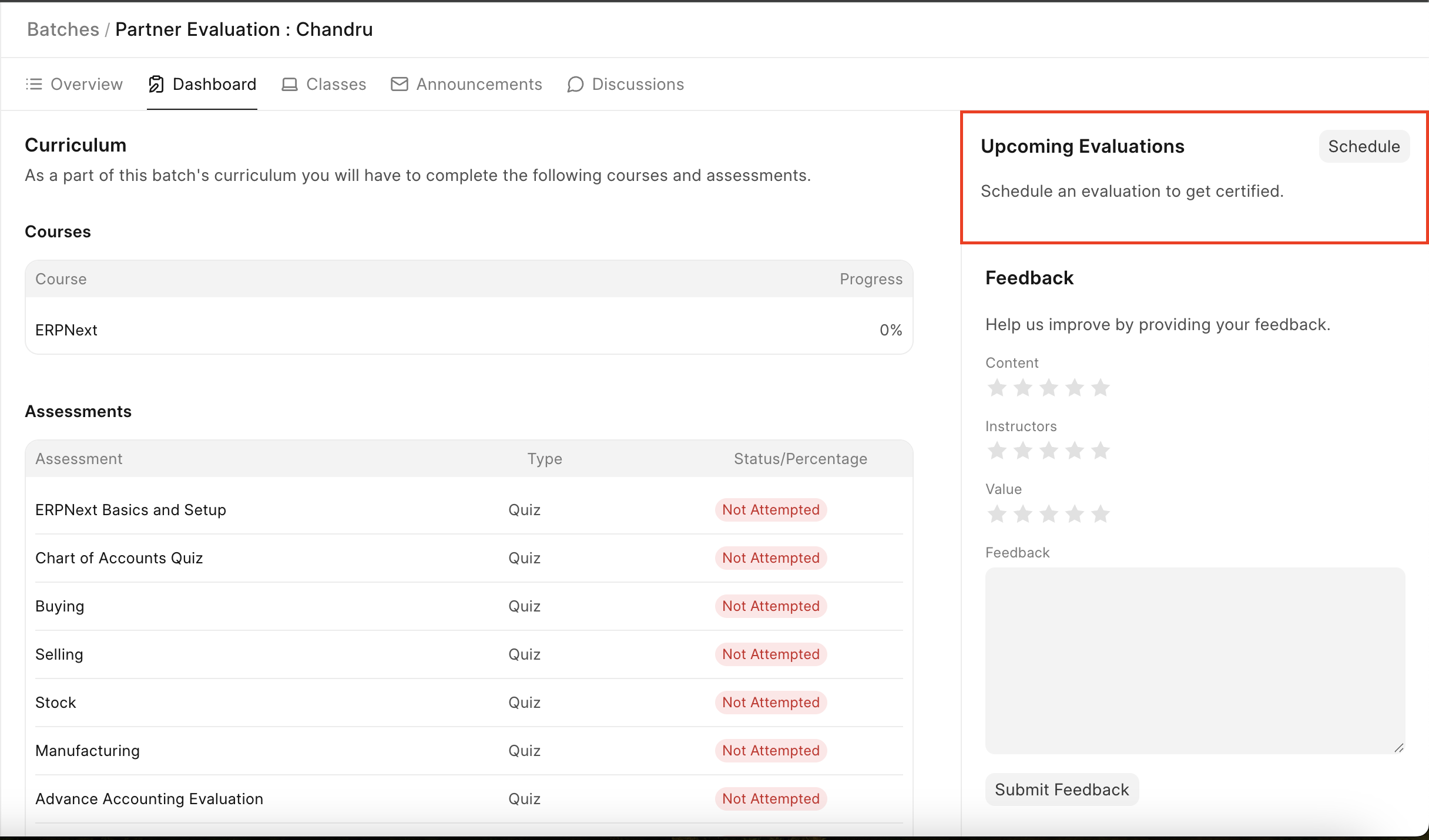The image size is (1429, 840).
Task: Click the Classes laptop icon
Action: click(290, 84)
